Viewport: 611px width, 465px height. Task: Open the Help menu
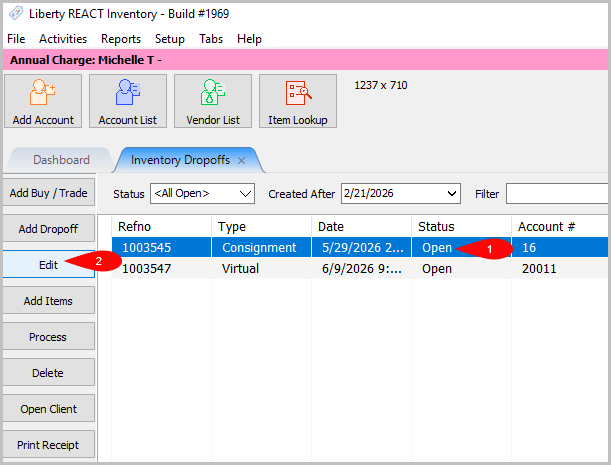click(249, 39)
